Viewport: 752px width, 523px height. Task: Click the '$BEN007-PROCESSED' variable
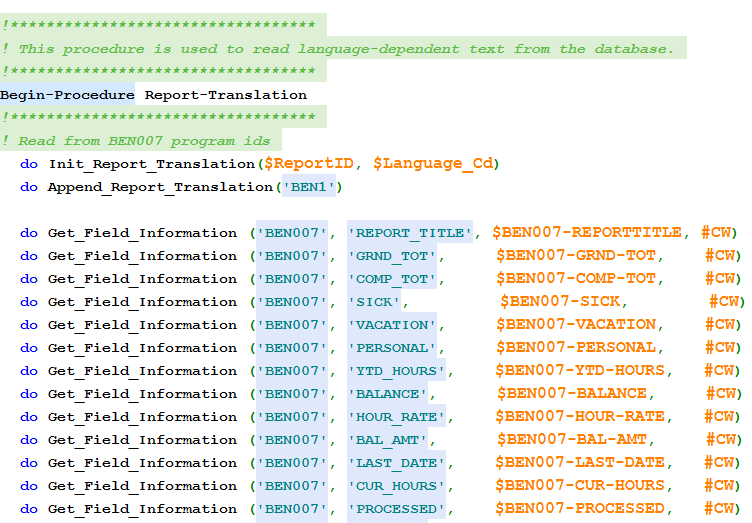pos(580,509)
